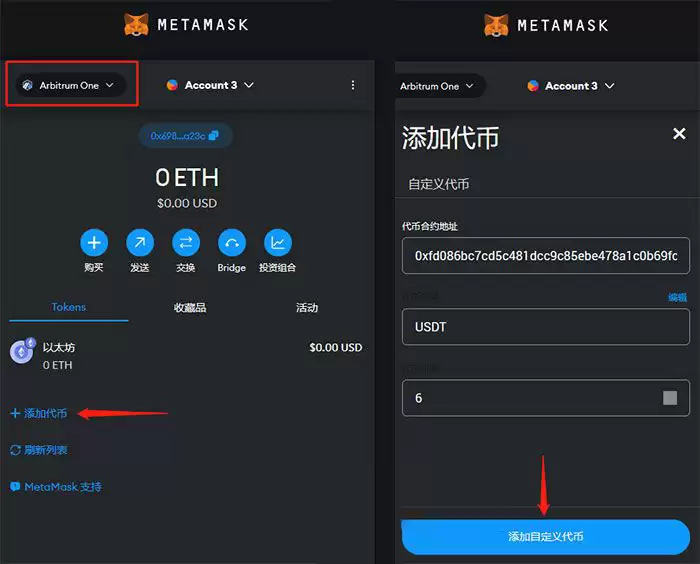Click the Account 3 avatar icon in right panel
The height and width of the screenshot is (564, 700).
tap(533, 86)
